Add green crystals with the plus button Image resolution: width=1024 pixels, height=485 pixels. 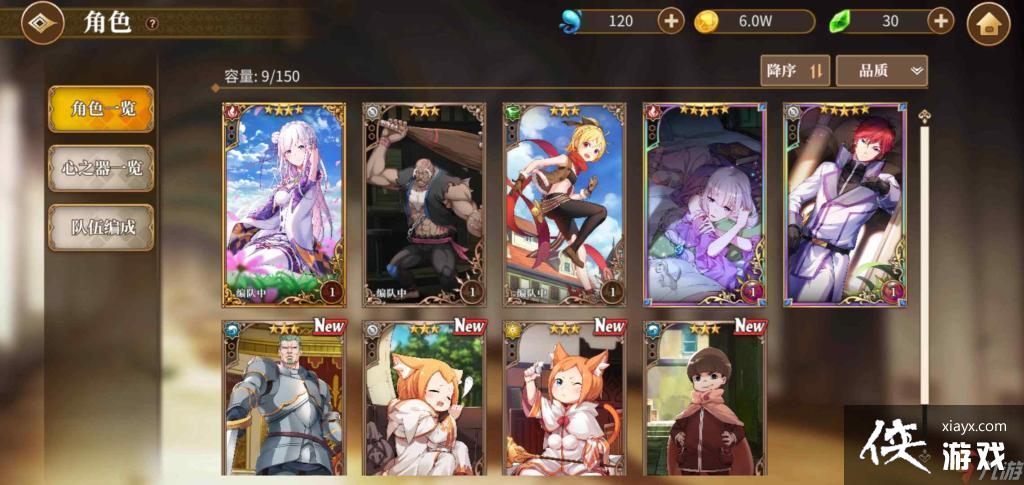point(940,22)
